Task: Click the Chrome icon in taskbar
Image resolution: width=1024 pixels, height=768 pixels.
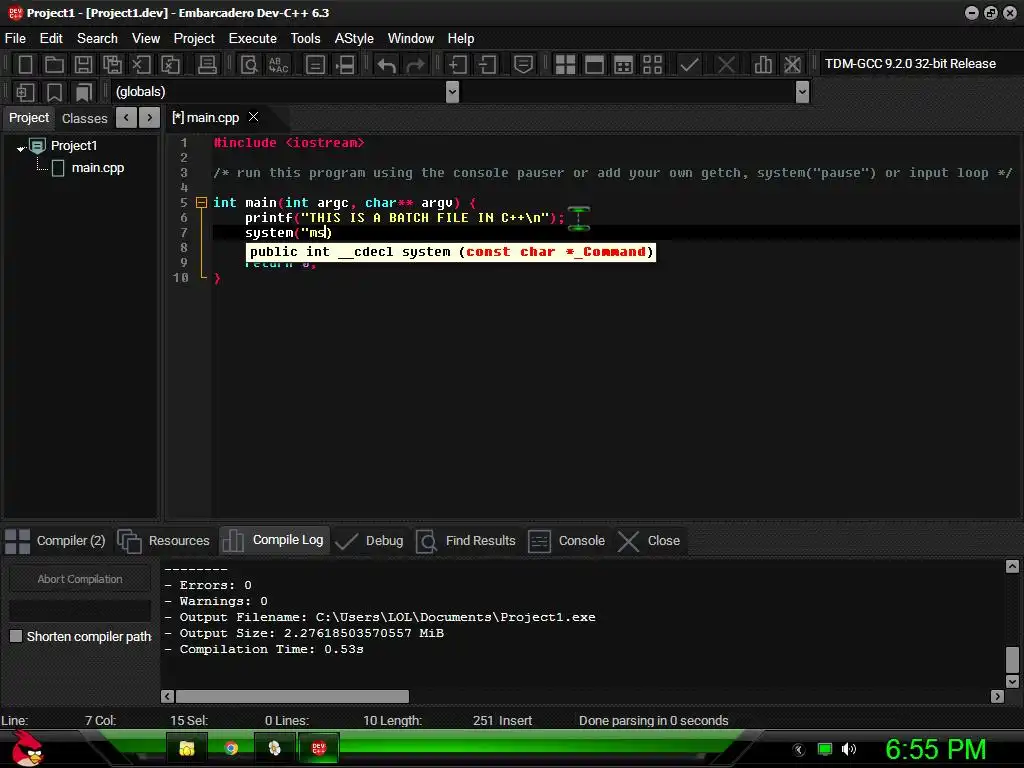Action: [x=231, y=748]
